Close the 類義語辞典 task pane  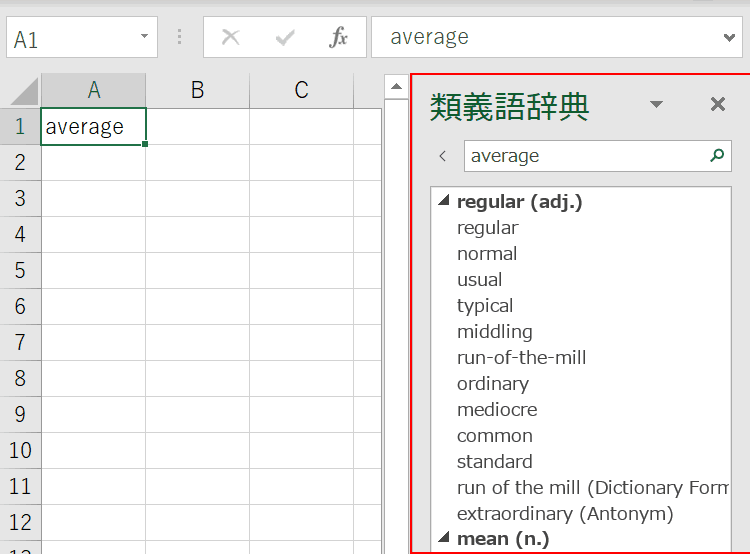(717, 104)
